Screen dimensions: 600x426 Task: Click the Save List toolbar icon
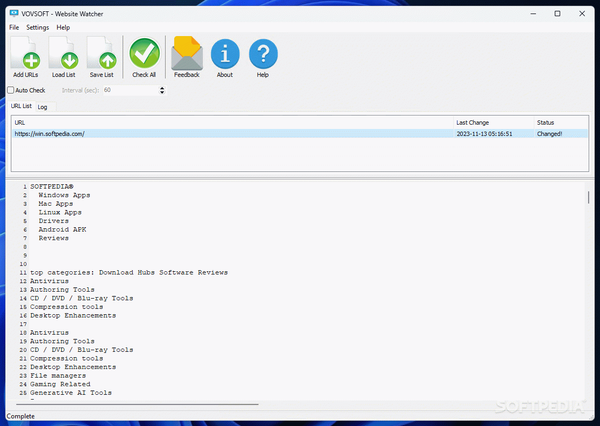(101, 57)
